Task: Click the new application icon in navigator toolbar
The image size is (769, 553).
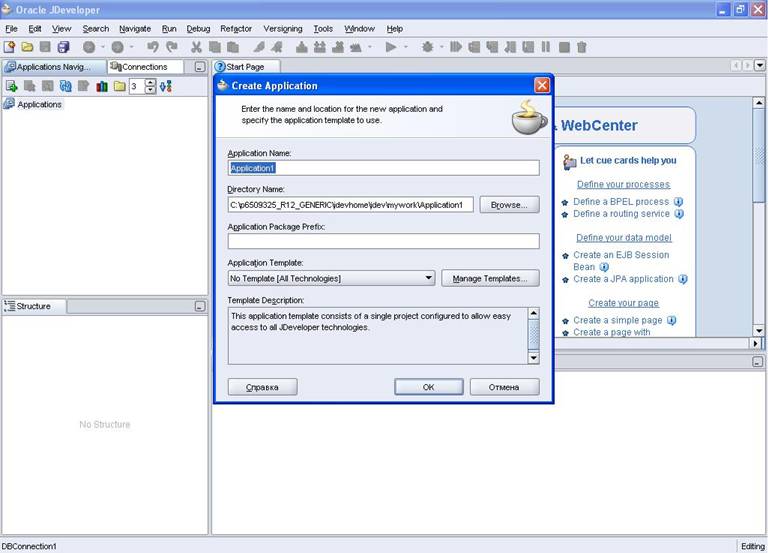Action: tap(11, 86)
